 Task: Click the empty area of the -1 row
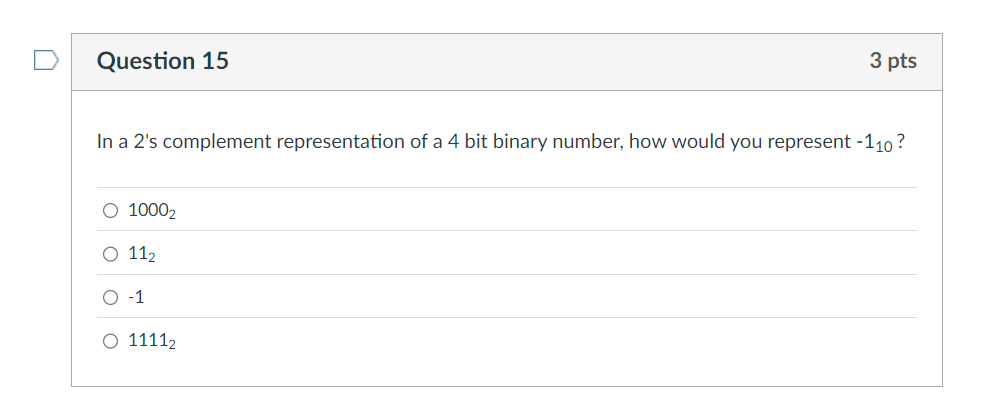pos(531,297)
